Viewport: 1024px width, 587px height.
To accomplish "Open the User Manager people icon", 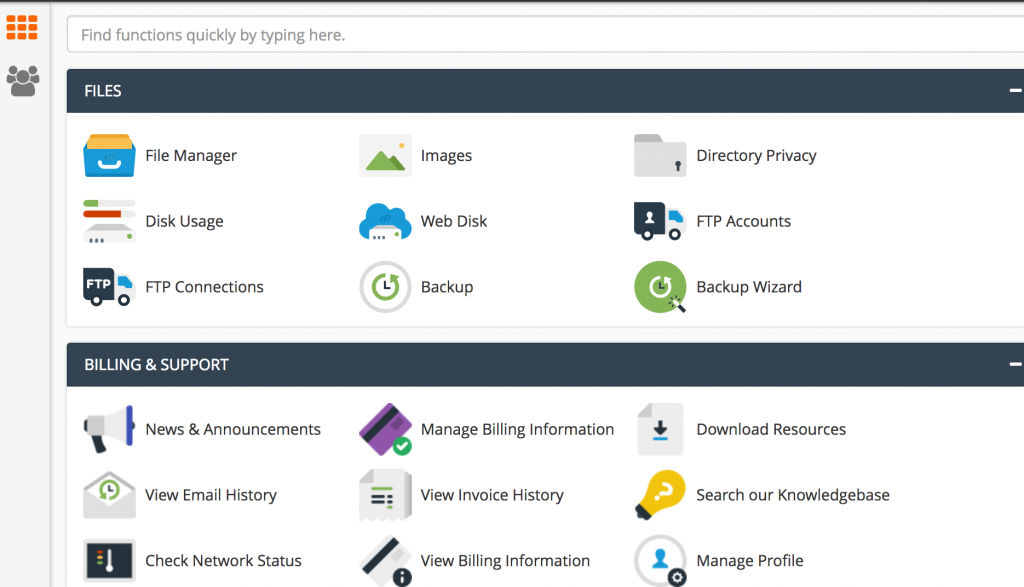I will [x=23, y=81].
